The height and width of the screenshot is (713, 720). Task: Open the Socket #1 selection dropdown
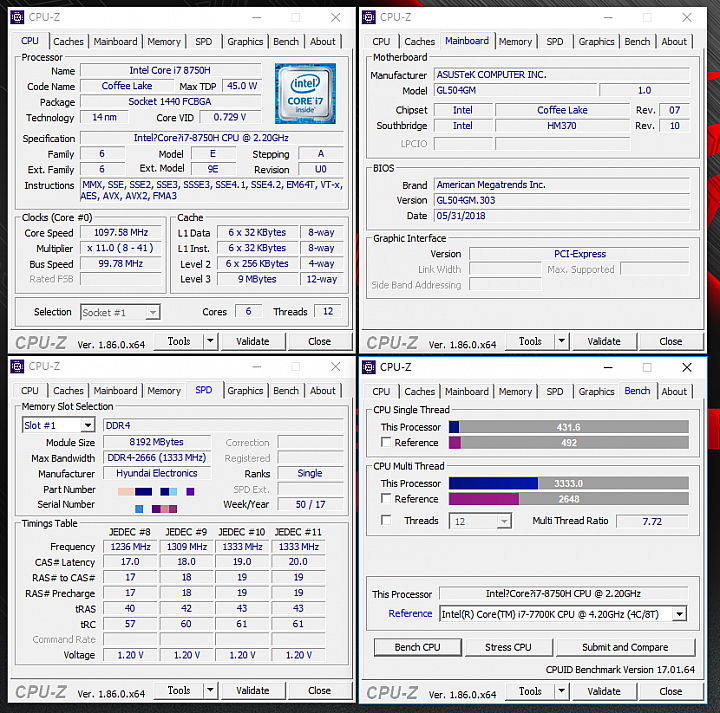click(x=152, y=313)
